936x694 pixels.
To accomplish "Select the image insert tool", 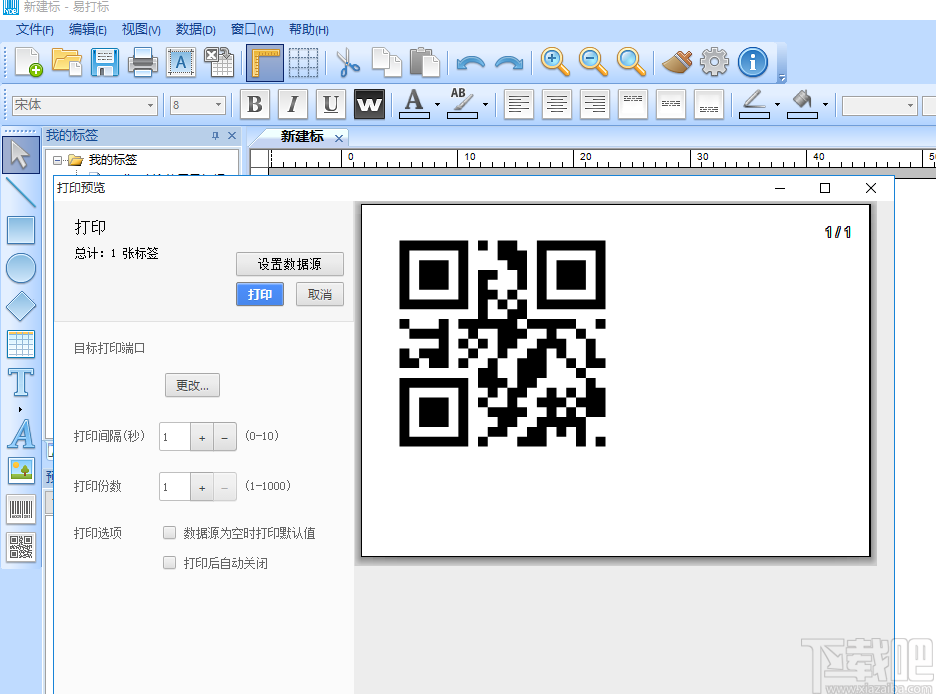I will pos(21,471).
